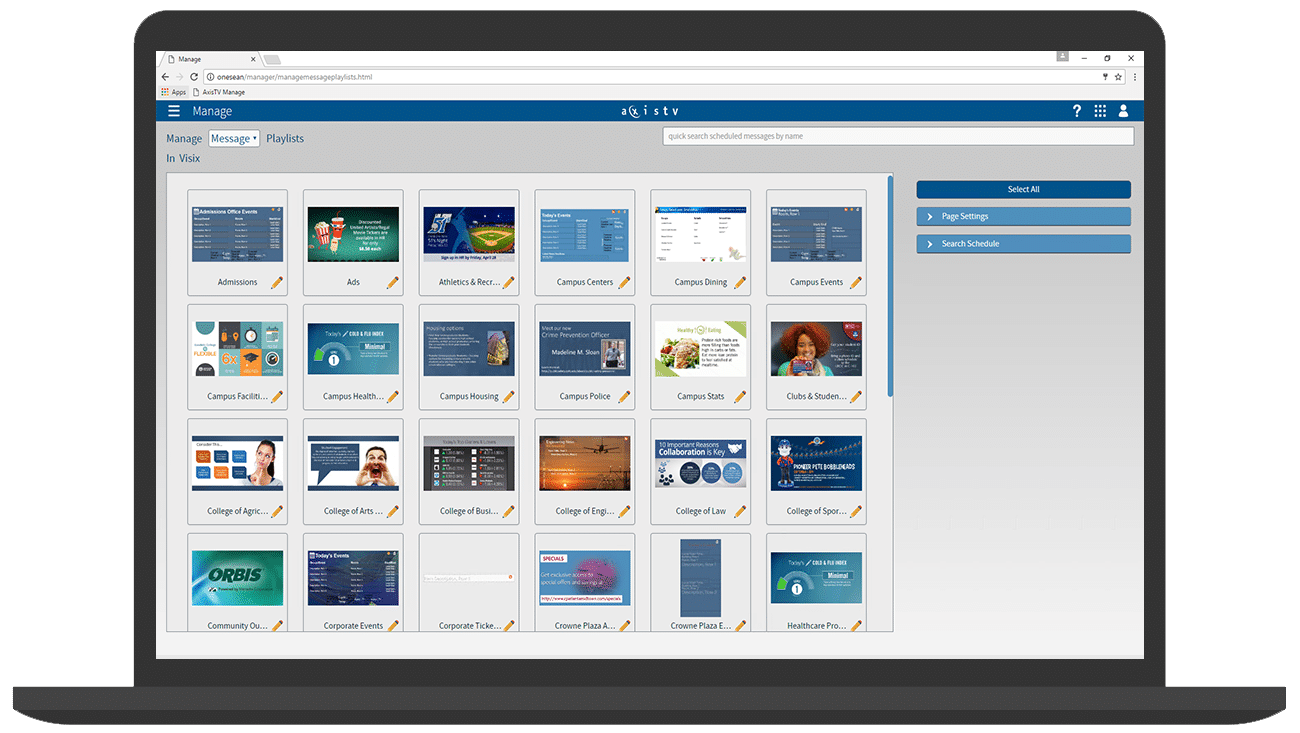
Task: Expand the Page Settings panel
Action: pos(1023,216)
